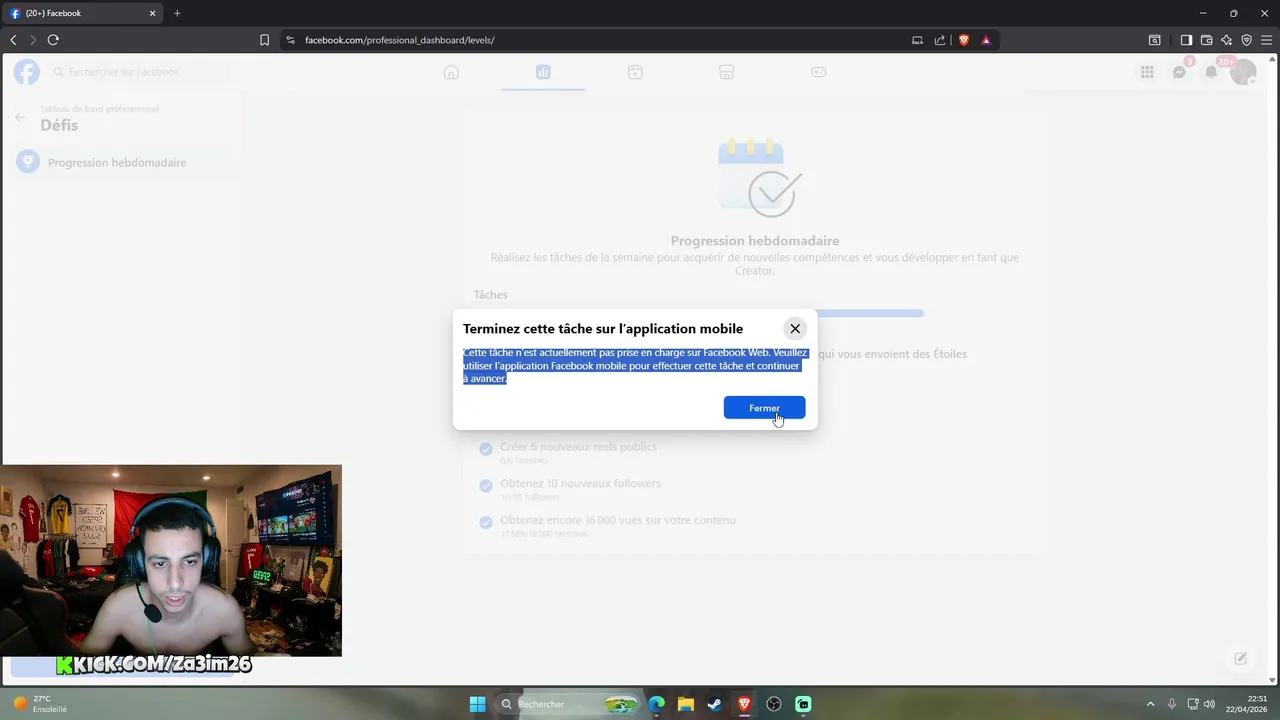Image resolution: width=1280 pixels, height=720 pixels.
Task: Click the dialog's highlighted message text
Action: (x=635, y=366)
